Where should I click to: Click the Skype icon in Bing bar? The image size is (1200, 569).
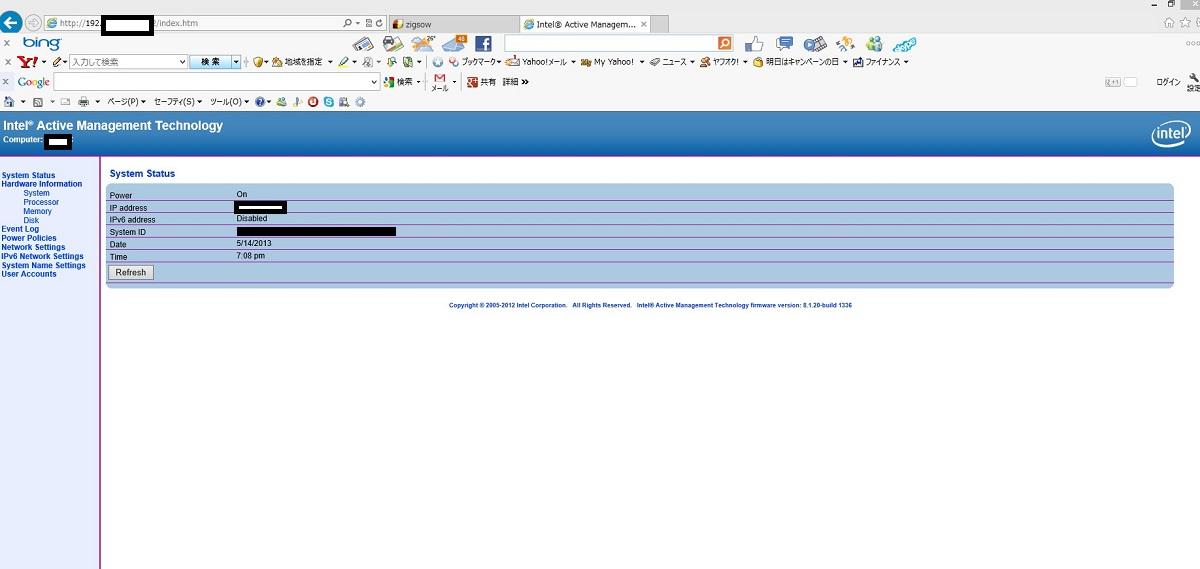tap(905, 43)
